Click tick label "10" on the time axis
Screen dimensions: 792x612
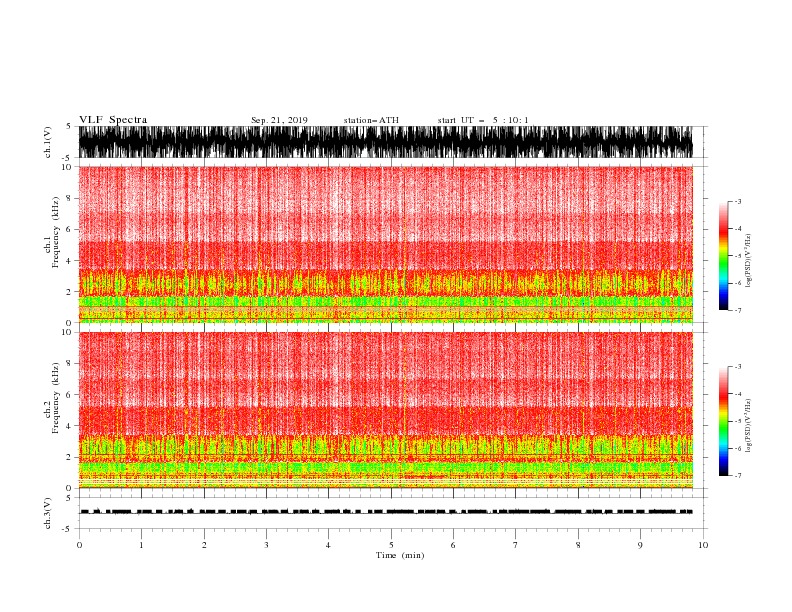pos(703,545)
